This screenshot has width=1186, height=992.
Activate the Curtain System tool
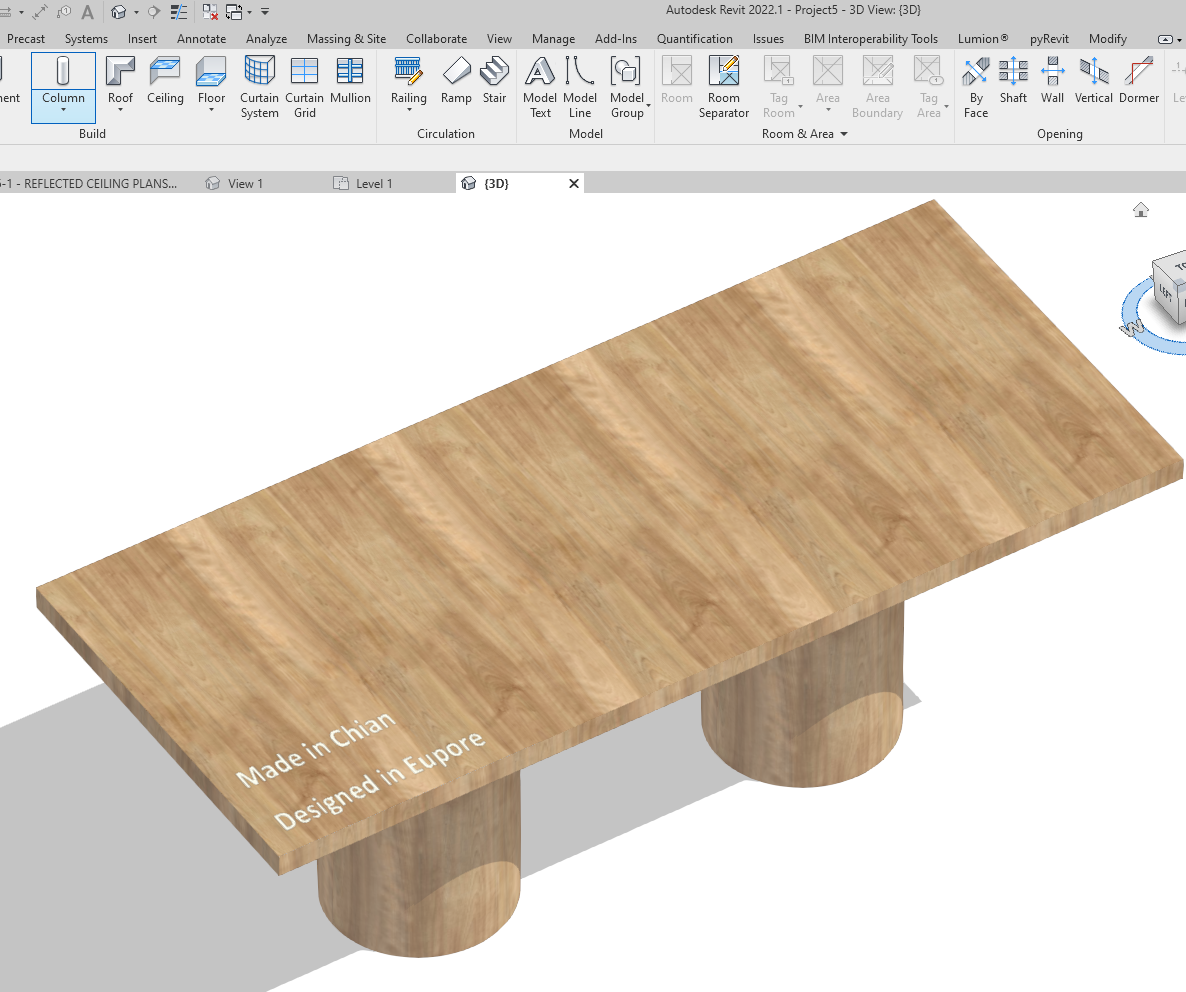point(259,87)
